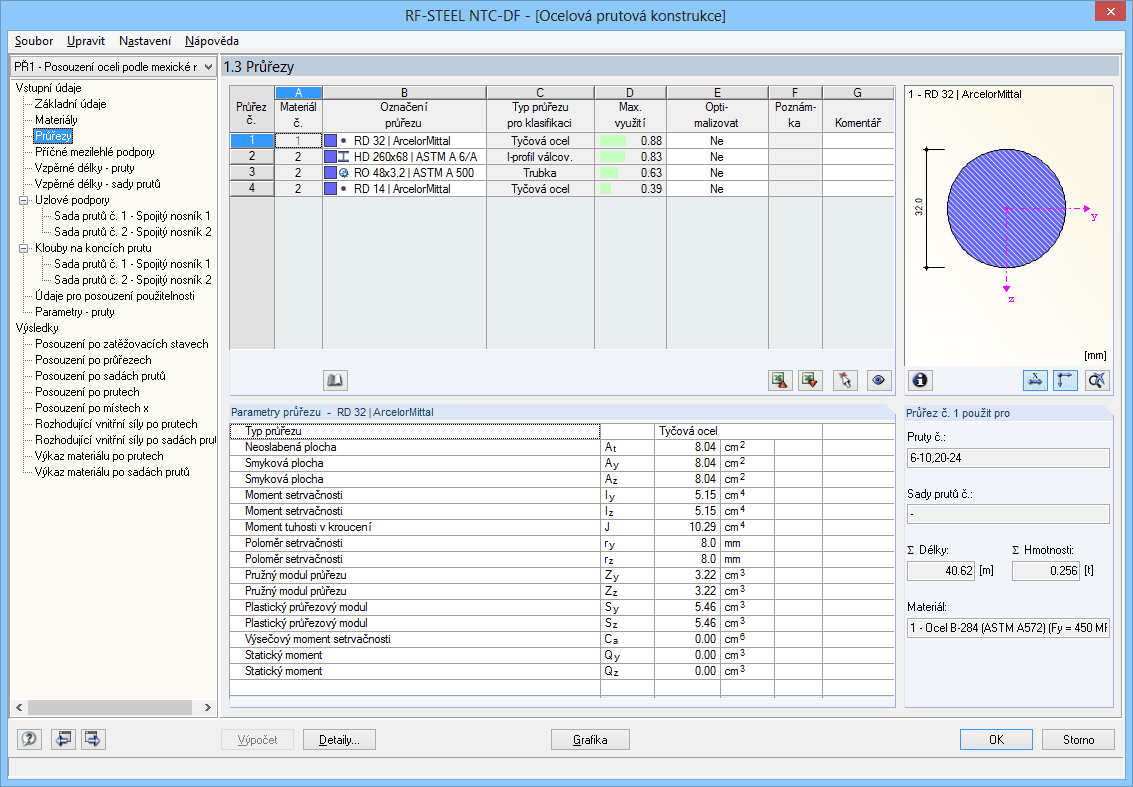Select Sada prutů č. 1 under Uzlové podpory
This screenshot has width=1133, height=787.
133,216
